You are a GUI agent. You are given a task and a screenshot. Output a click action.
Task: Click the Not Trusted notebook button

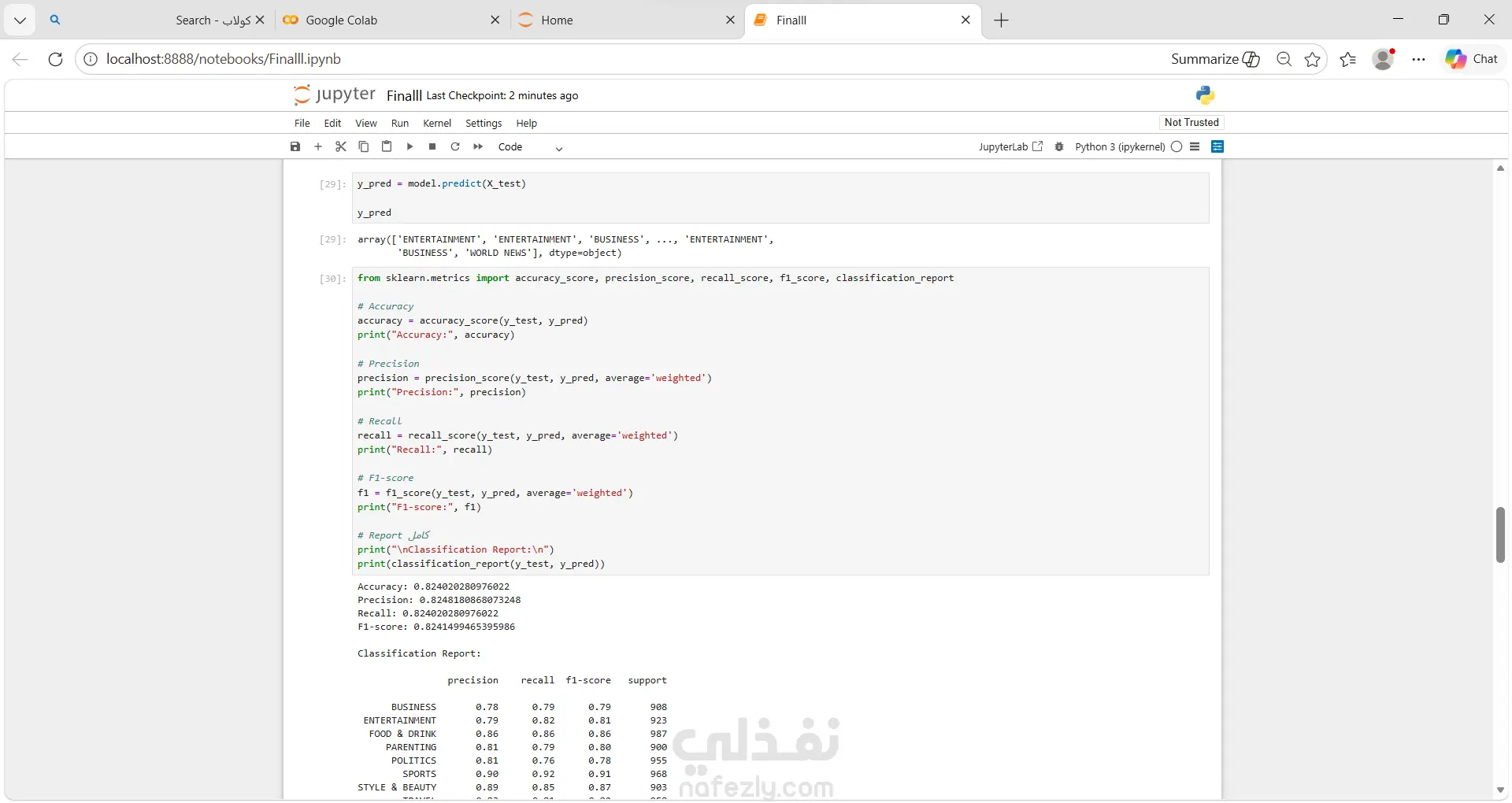1191,122
